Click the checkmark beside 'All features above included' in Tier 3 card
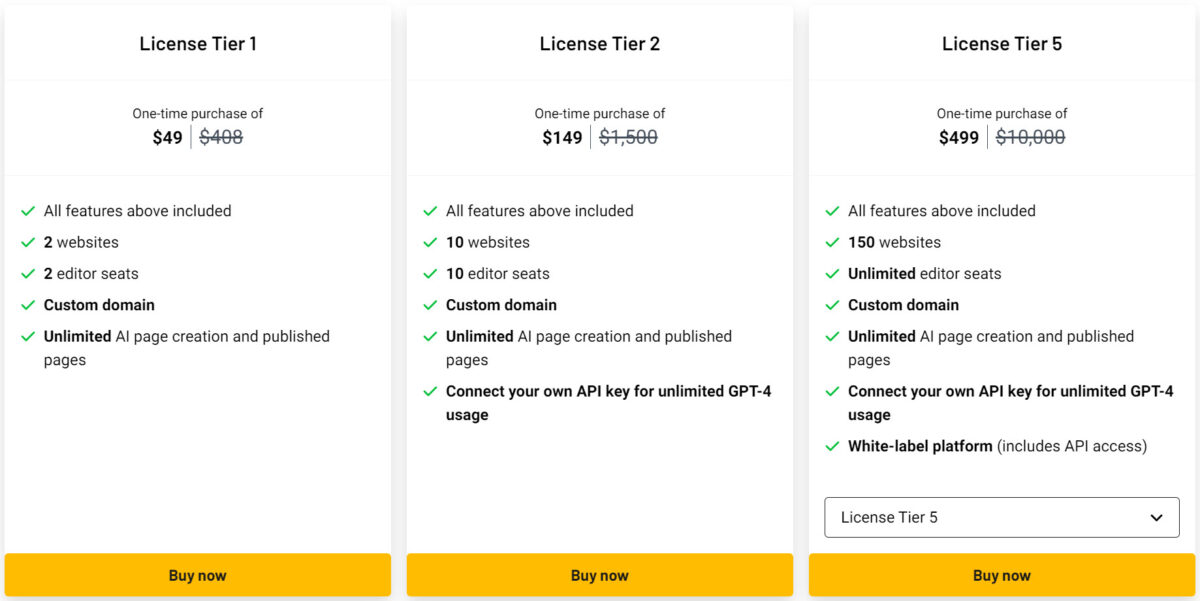Image resolution: width=1200 pixels, height=601 pixels. (832, 211)
